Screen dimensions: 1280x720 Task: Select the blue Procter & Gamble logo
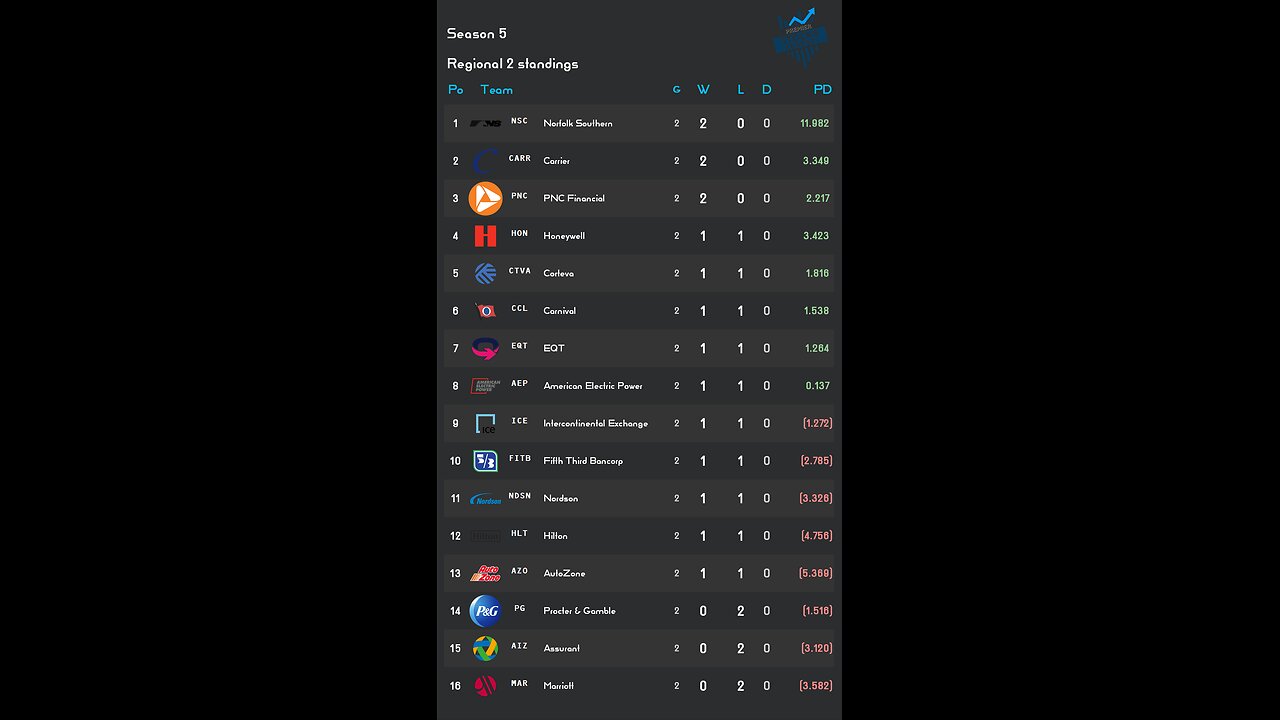(486, 610)
